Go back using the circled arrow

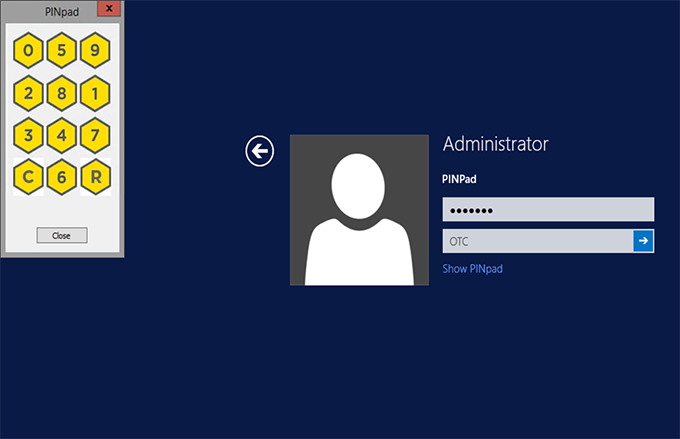(x=260, y=151)
